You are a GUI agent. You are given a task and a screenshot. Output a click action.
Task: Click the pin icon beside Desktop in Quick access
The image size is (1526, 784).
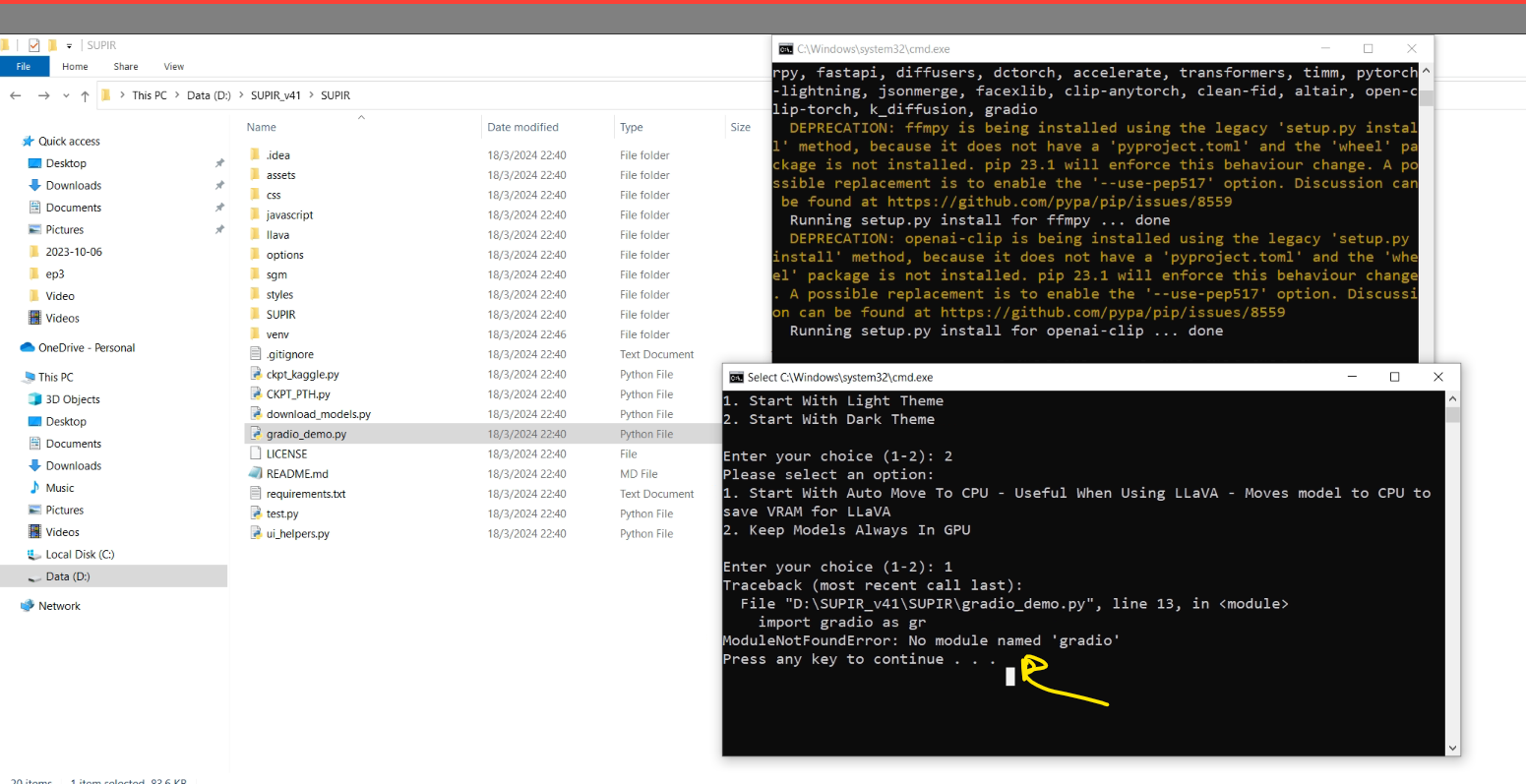coord(219,163)
